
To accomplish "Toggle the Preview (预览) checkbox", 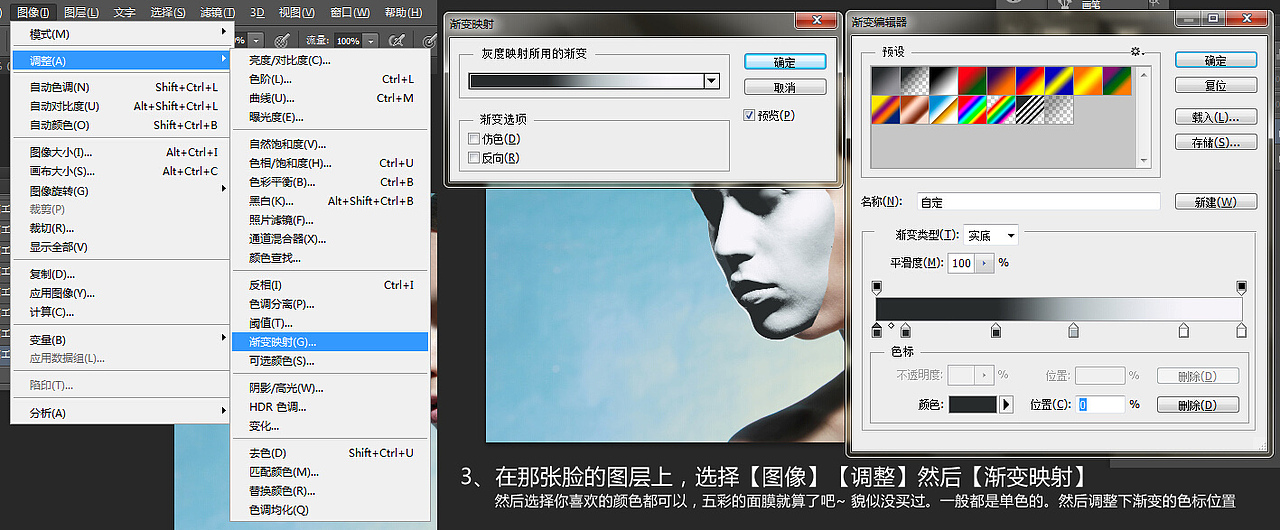I will point(750,115).
